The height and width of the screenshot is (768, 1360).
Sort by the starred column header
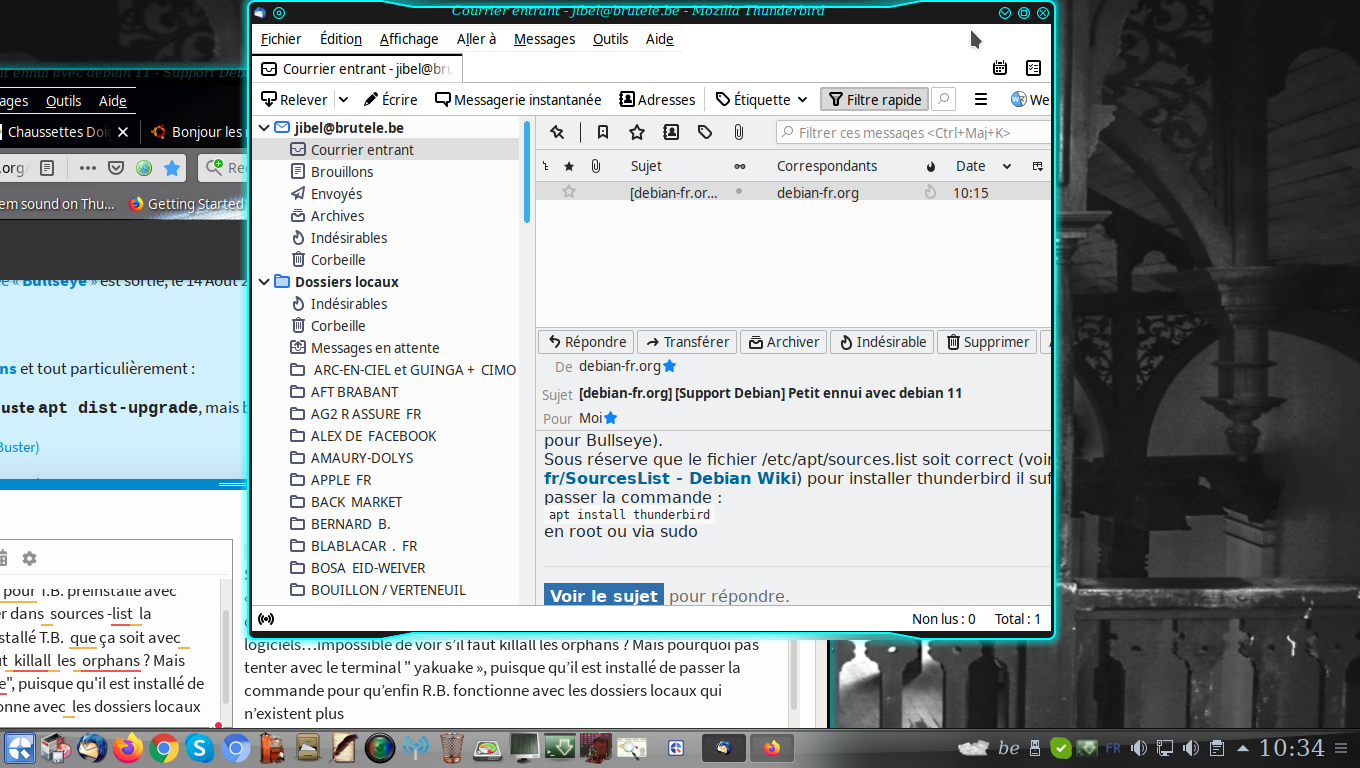[x=569, y=166]
